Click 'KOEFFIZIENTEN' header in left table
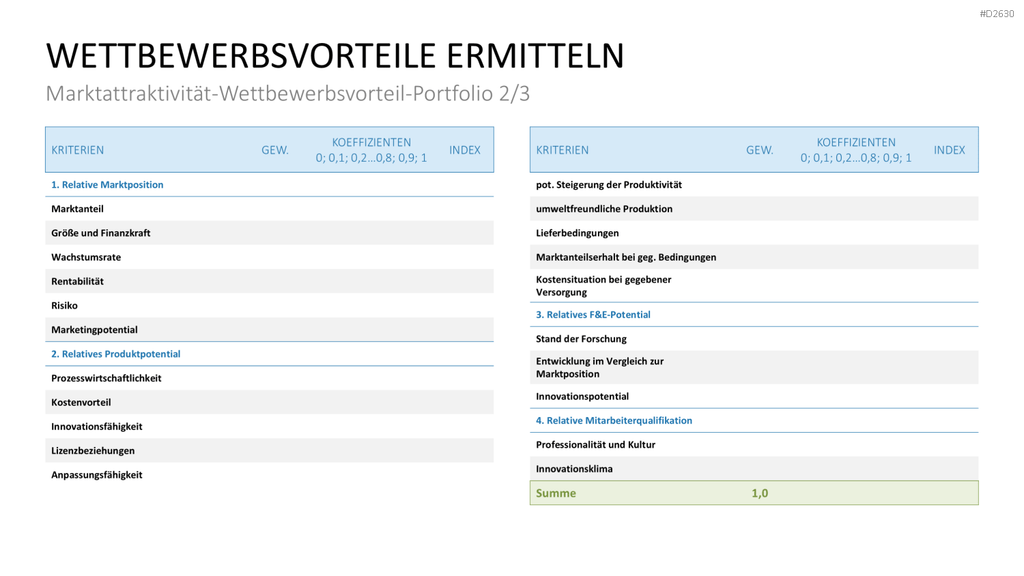The height and width of the screenshot is (576, 1024). point(372,142)
